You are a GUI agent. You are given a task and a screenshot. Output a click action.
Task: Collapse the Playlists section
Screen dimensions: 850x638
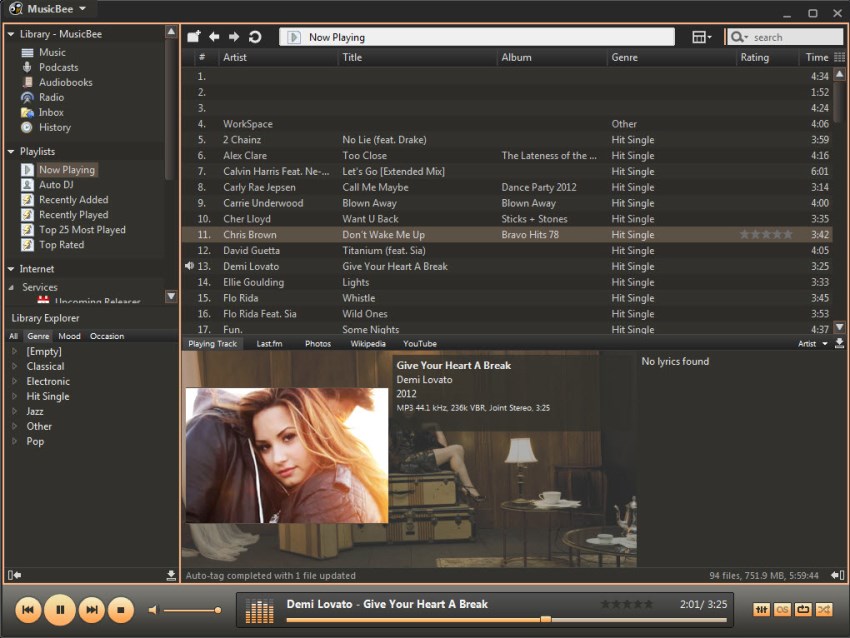[x=10, y=152]
